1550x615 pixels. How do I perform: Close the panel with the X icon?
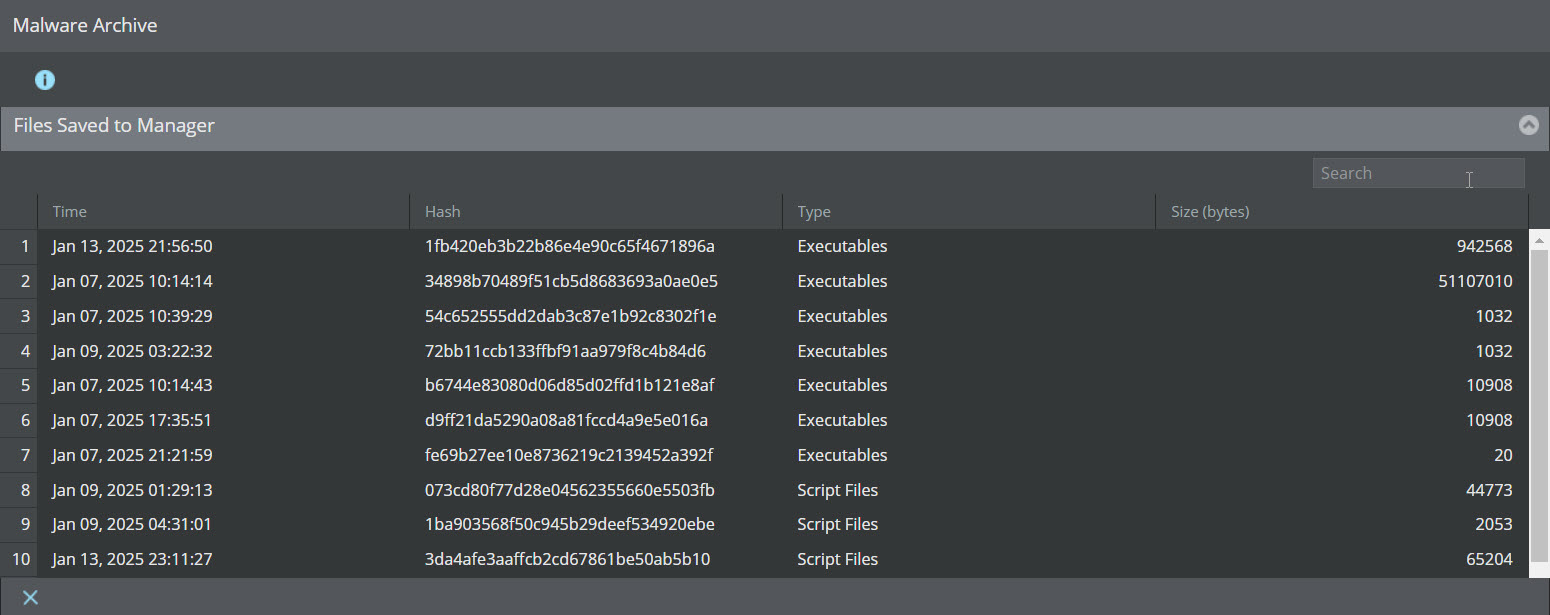(31, 597)
